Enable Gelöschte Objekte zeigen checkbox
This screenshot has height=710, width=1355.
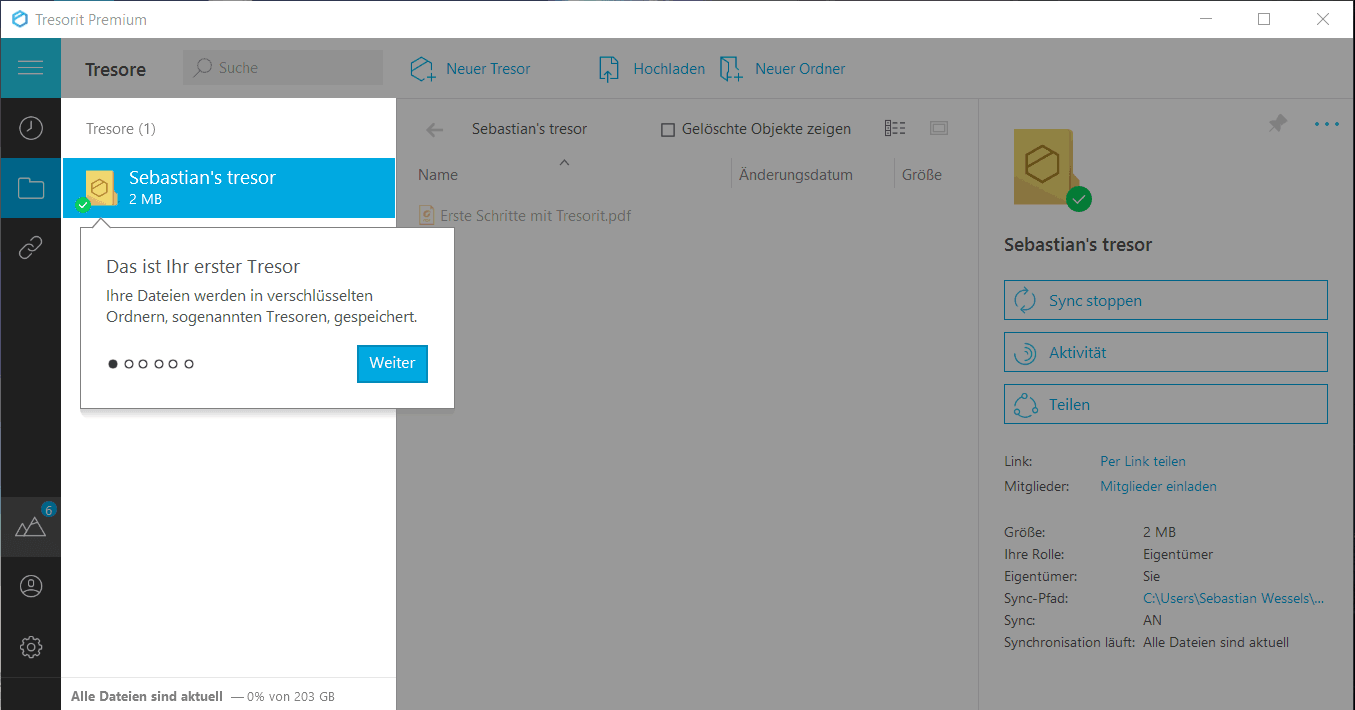tap(668, 130)
